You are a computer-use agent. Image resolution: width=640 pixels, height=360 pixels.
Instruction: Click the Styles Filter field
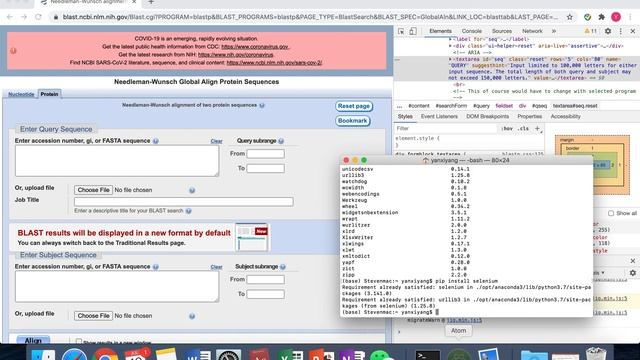click(x=446, y=129)
